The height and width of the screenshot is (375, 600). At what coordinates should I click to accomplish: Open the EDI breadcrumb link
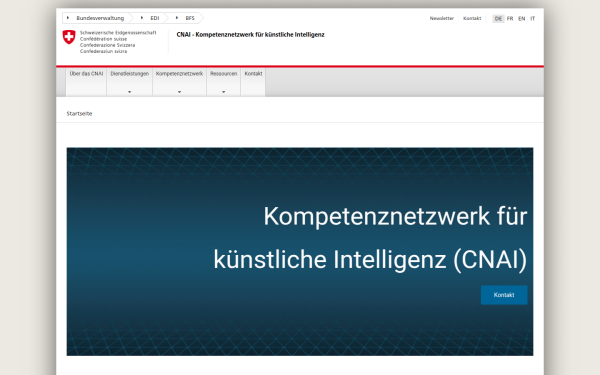pyautogui.click(x=155, y=18)
